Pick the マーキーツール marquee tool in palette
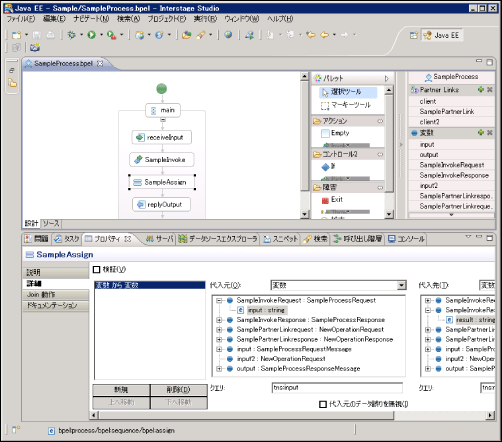Screen dimensions: 502x442 (x=346, y=105)
